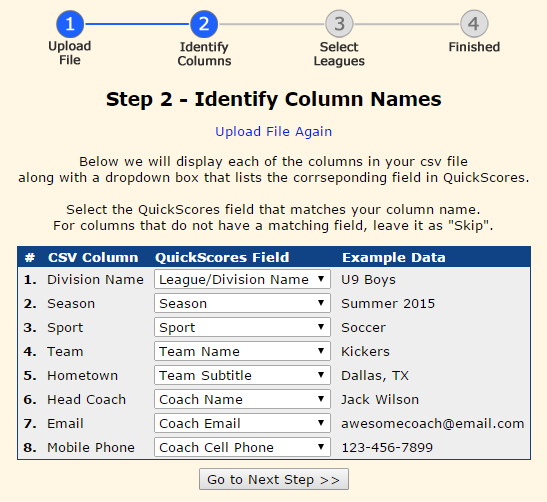547x502 pixels.
Task: Click the Select Leagues step label
Action: [x=339, y=54]
